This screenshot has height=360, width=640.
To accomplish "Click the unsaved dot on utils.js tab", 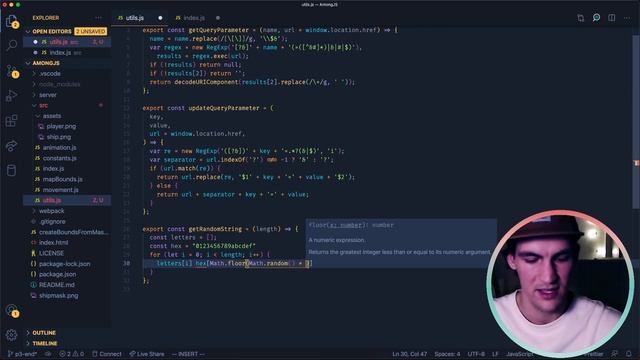I will pyautogui.click(x=160, y=18).
